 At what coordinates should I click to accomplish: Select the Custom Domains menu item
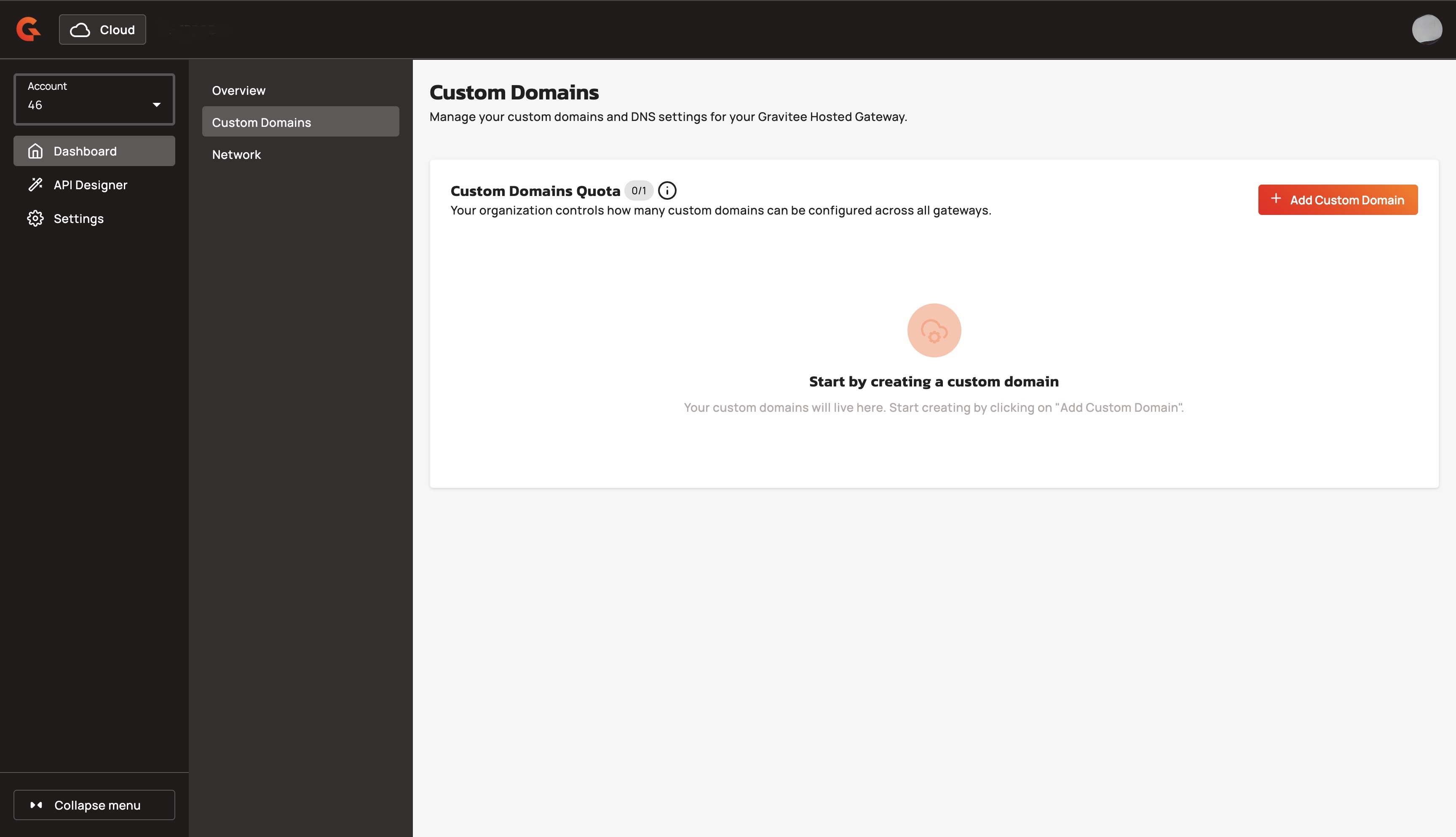coord(262,123)
